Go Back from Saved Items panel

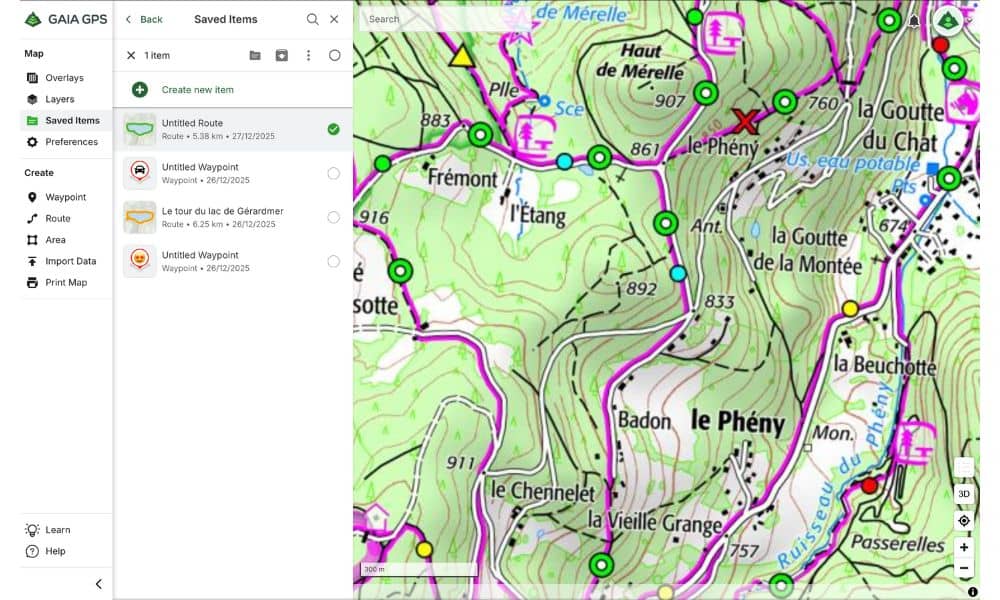(143, 19)
